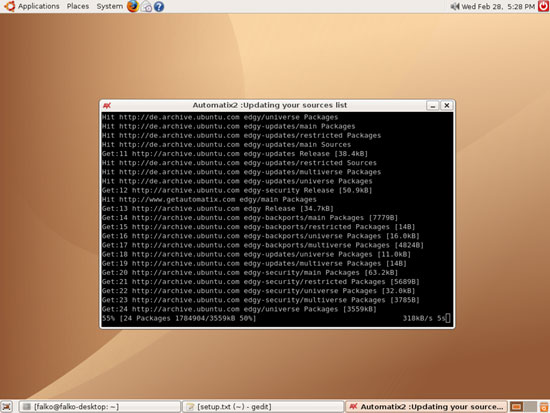This screenshot has width=550, height=413.
Task: Open the Applications menu
Action: point(39,6)
